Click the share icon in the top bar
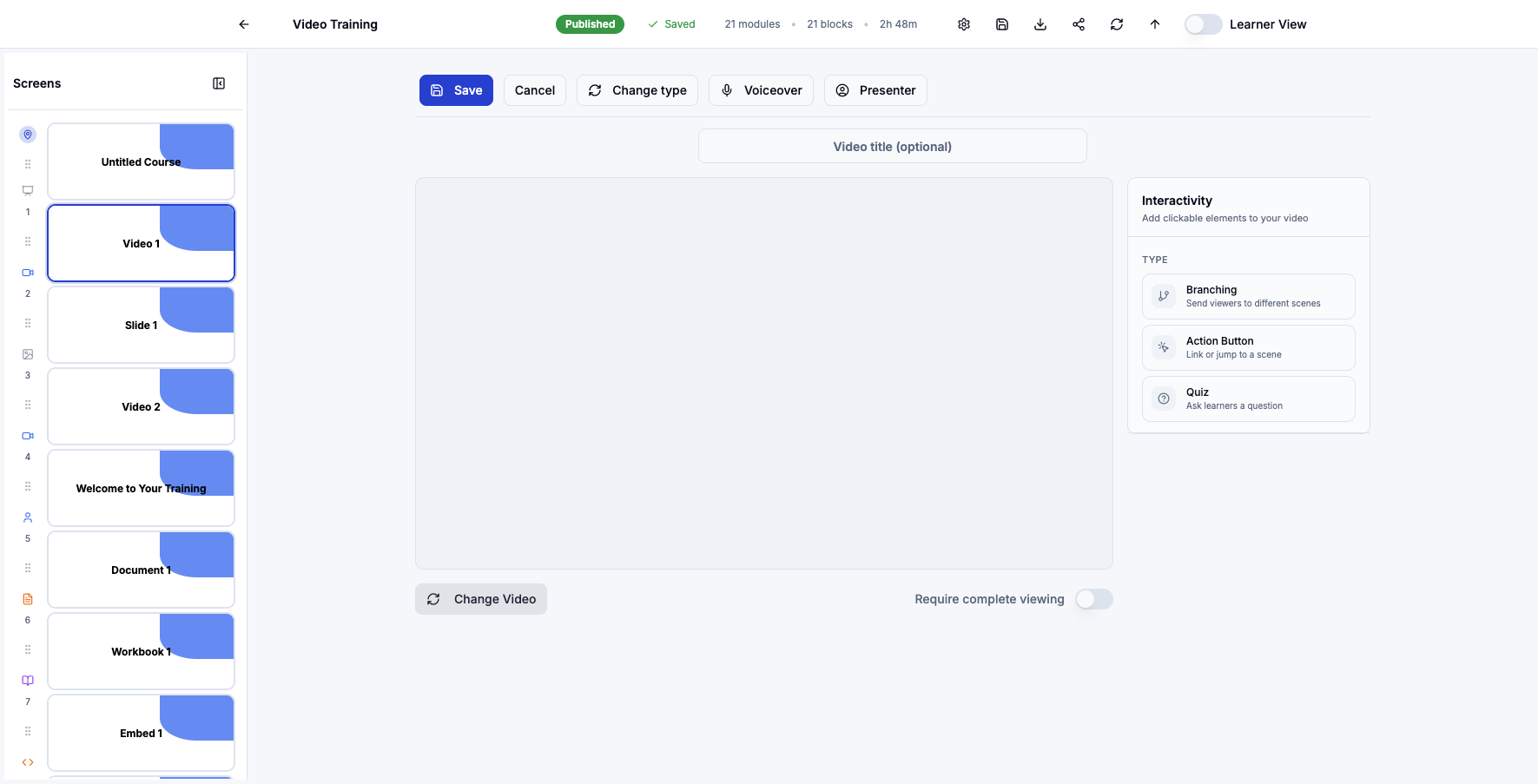The width and height of the screenshot is (1538, 784). pyautogui.click(x=1078, y=23)
